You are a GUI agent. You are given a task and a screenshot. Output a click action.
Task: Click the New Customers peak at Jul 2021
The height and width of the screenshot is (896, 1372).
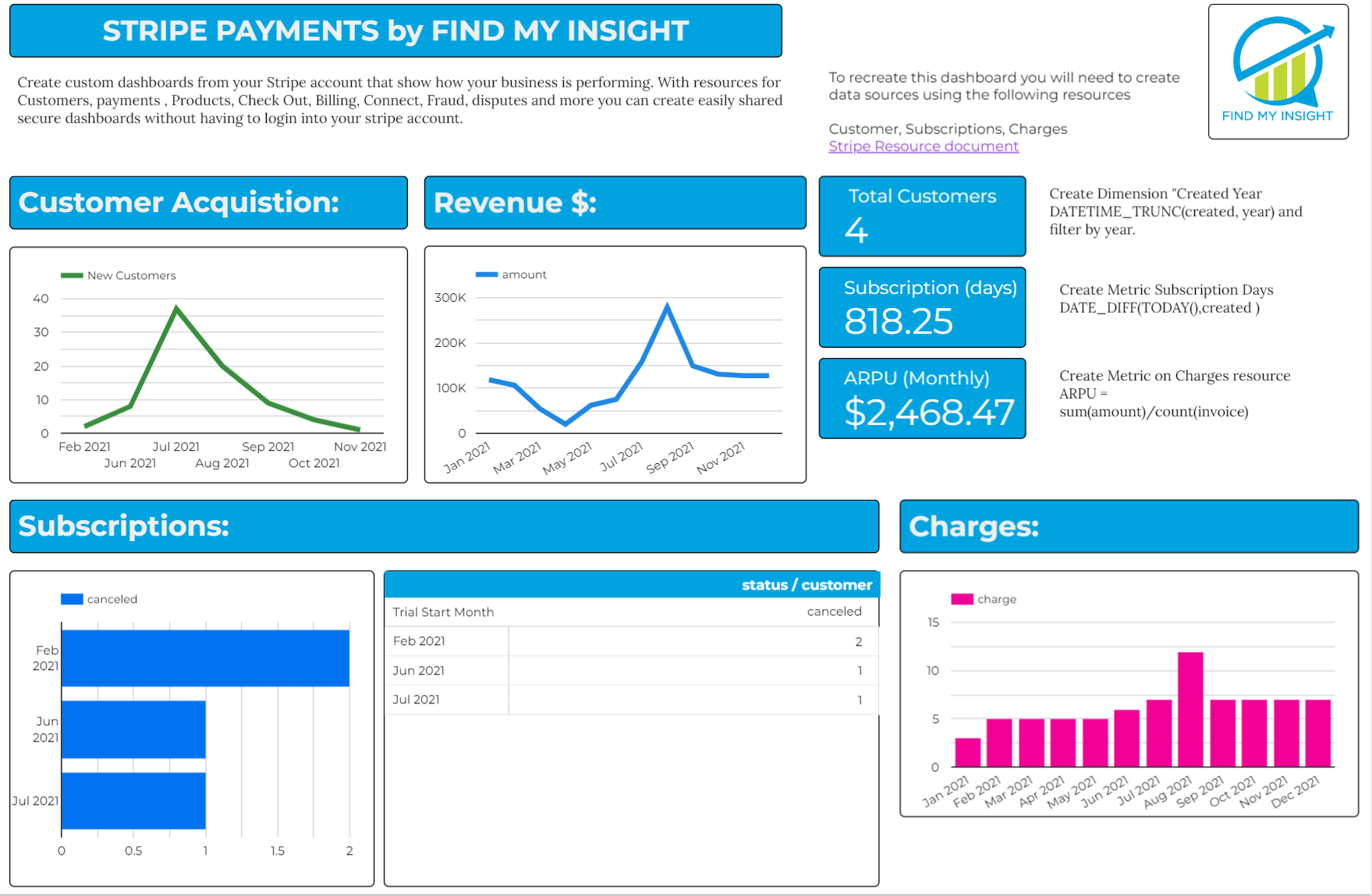click(177, 308)
